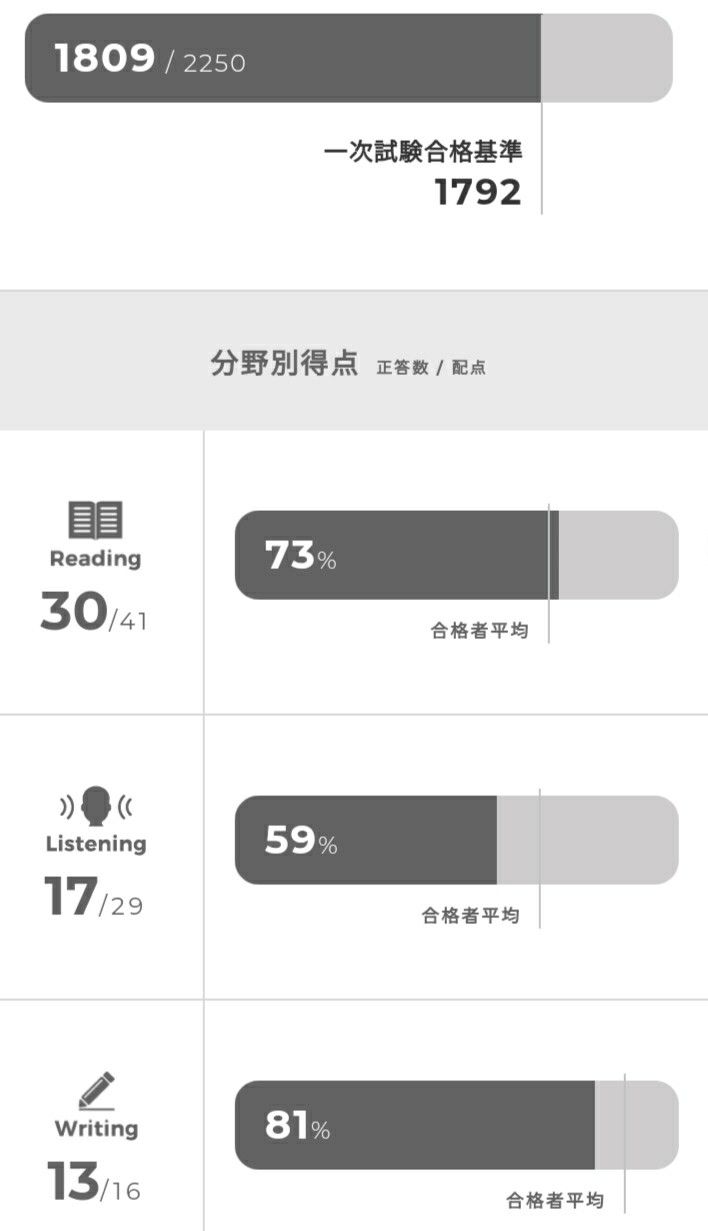Click the 正答数 / 配点 subtitle
Image resolution: width=708 pixels, height=1231 pixels.
pyautogui.click(x=431, y=367)
